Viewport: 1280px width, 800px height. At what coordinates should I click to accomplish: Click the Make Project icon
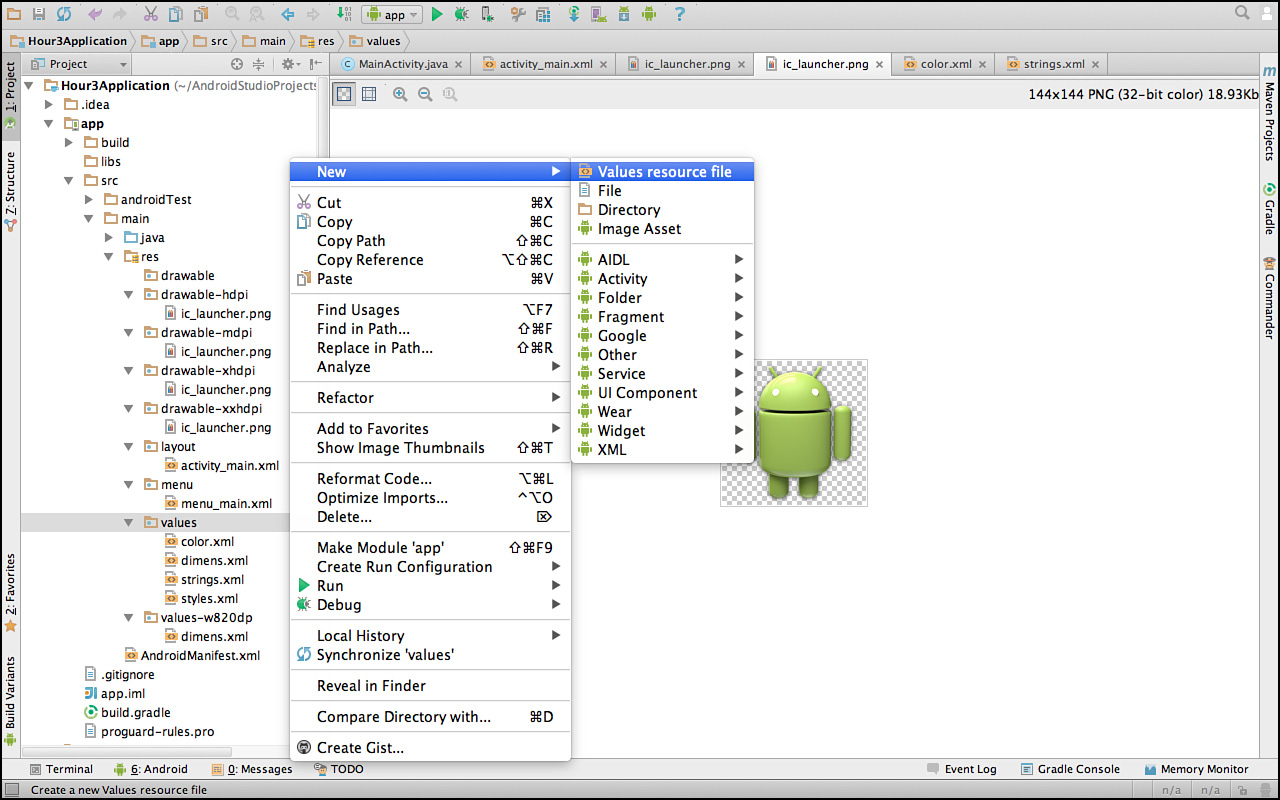344,14
